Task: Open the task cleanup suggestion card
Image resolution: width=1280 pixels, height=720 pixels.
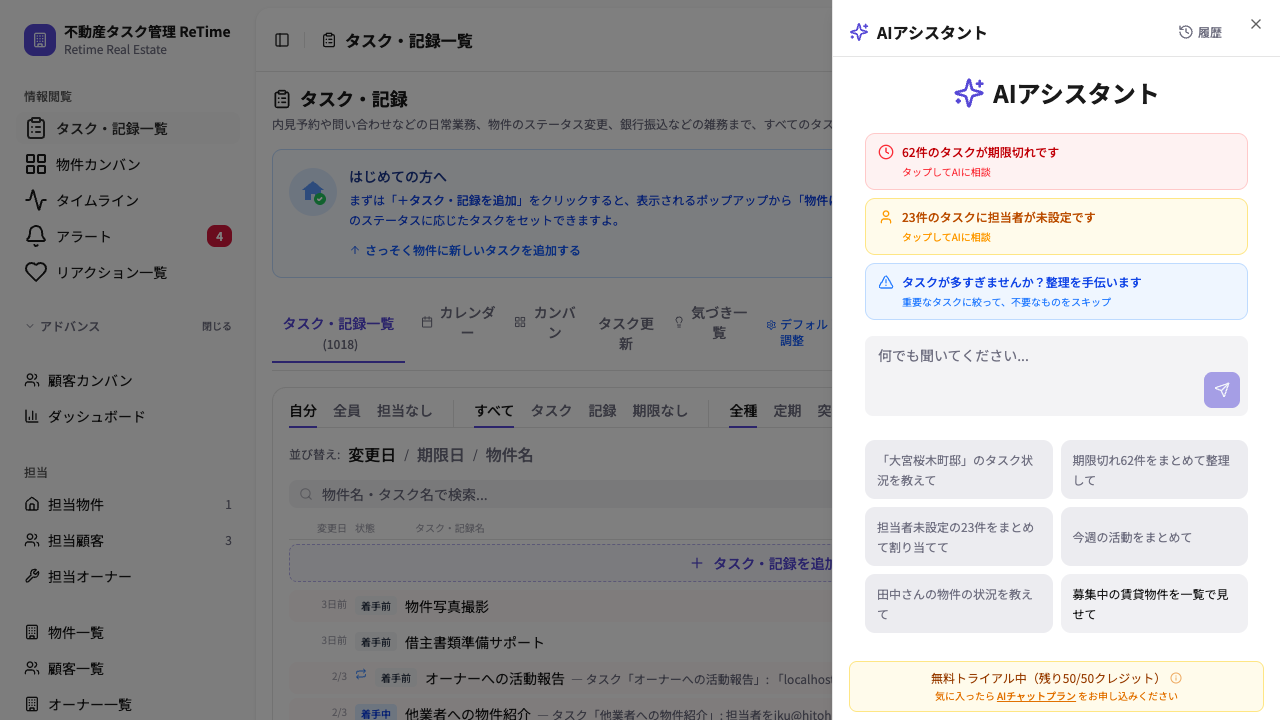Action: 1056,291
